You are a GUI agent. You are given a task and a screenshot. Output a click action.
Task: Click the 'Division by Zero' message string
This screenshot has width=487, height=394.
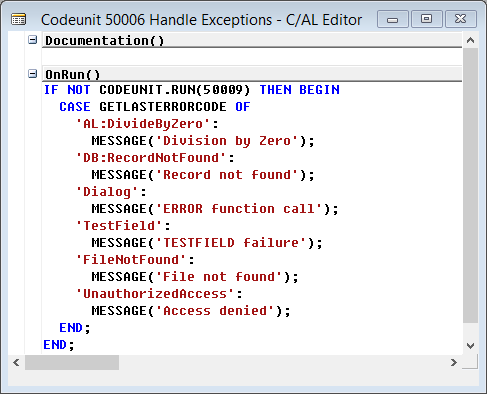227,141
